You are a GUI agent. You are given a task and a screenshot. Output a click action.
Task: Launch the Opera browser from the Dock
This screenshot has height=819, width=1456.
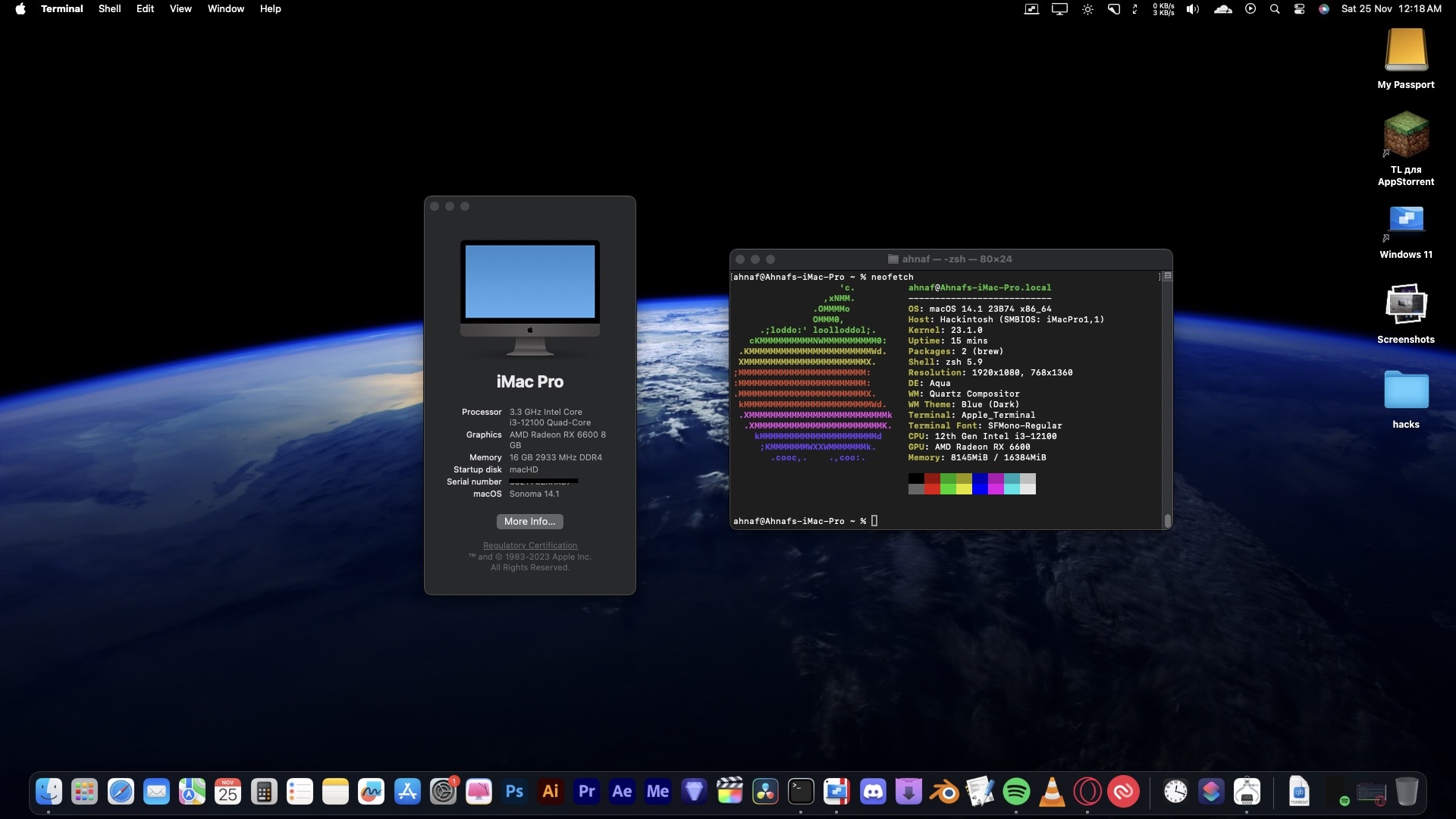[x=1087, y=792]
